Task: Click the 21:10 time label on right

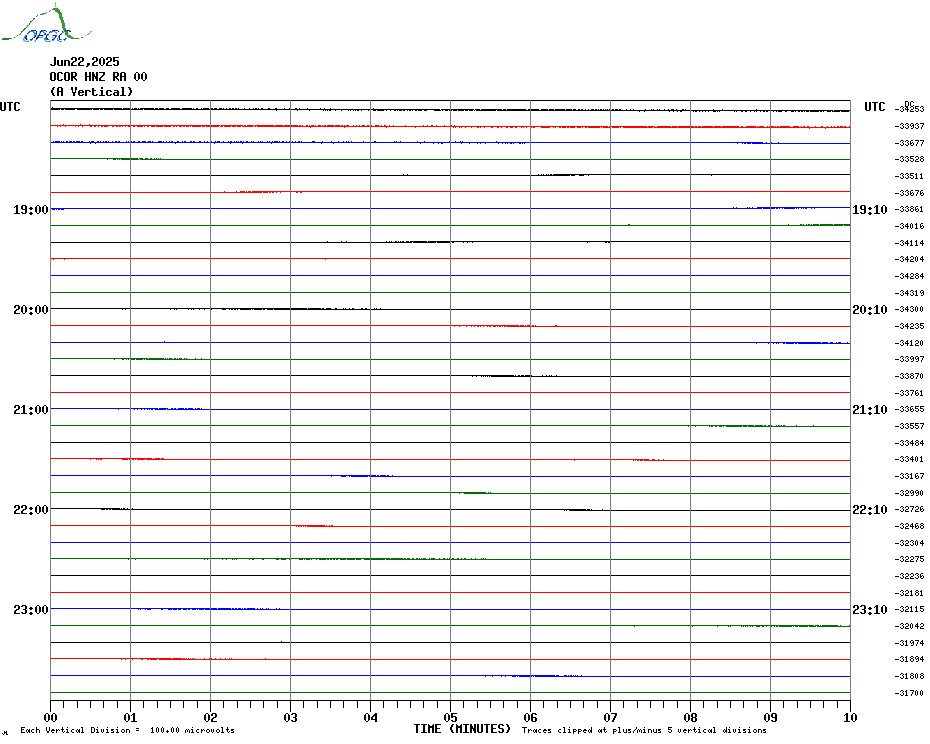Action: (870, 410)
